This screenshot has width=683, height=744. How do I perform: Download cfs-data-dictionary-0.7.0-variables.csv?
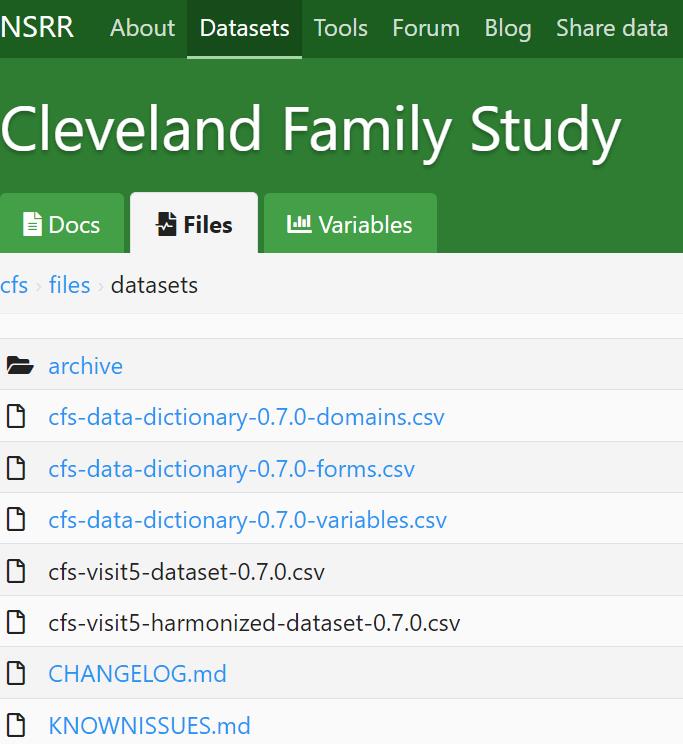point(247,520)
